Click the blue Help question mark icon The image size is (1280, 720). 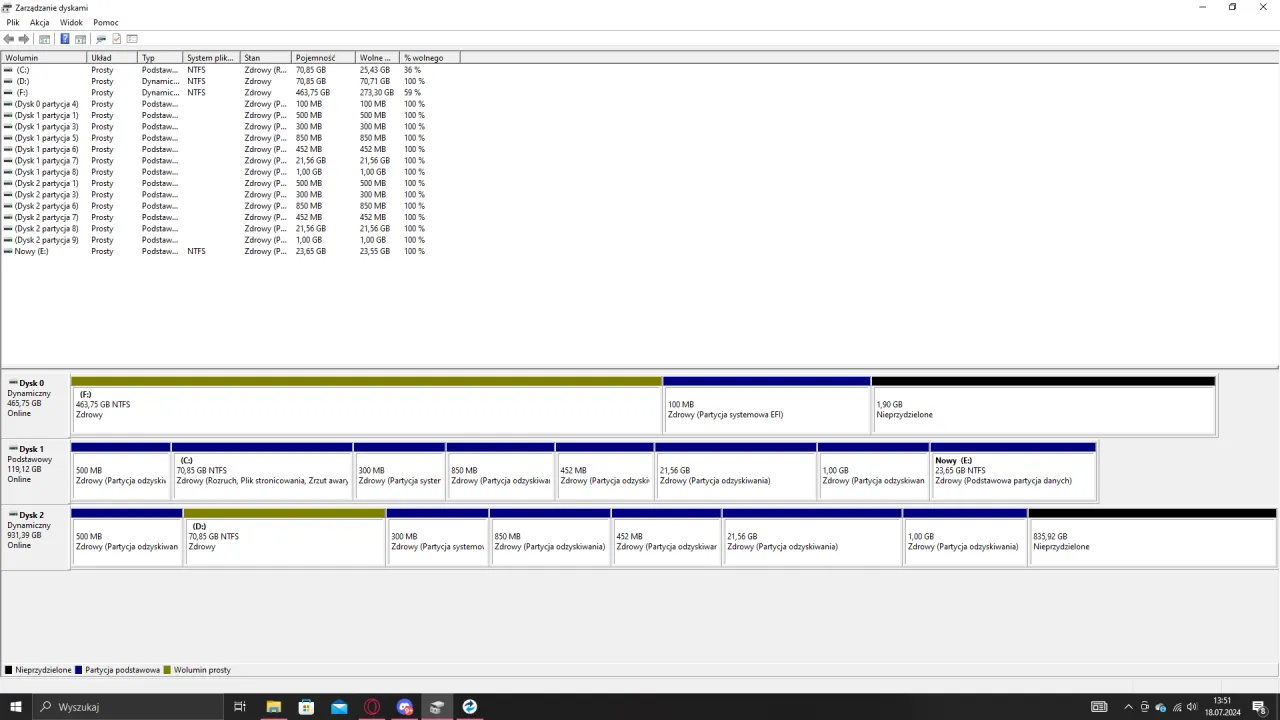[x=65, y=39]
